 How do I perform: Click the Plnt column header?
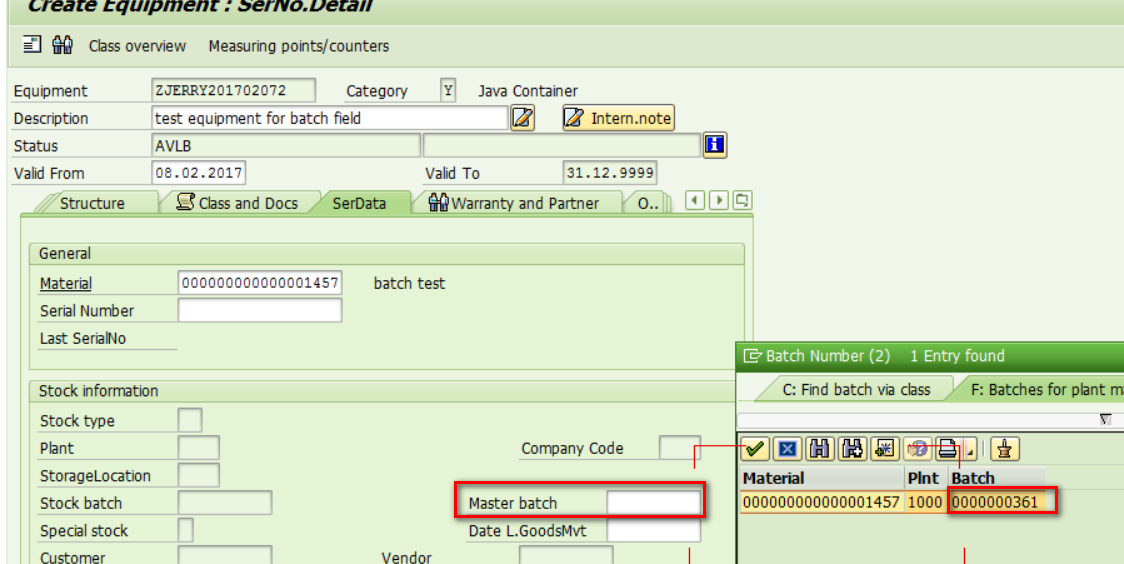click(x=925, y=478)
